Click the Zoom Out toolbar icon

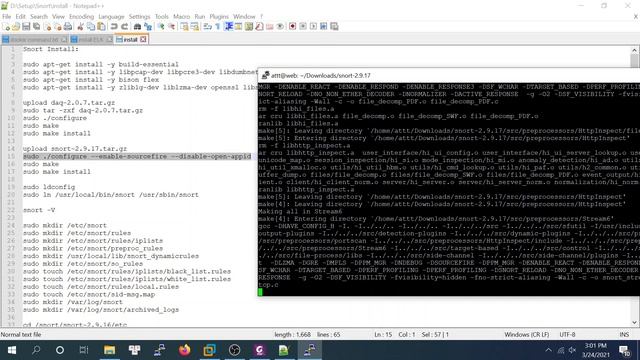[171, 27]
